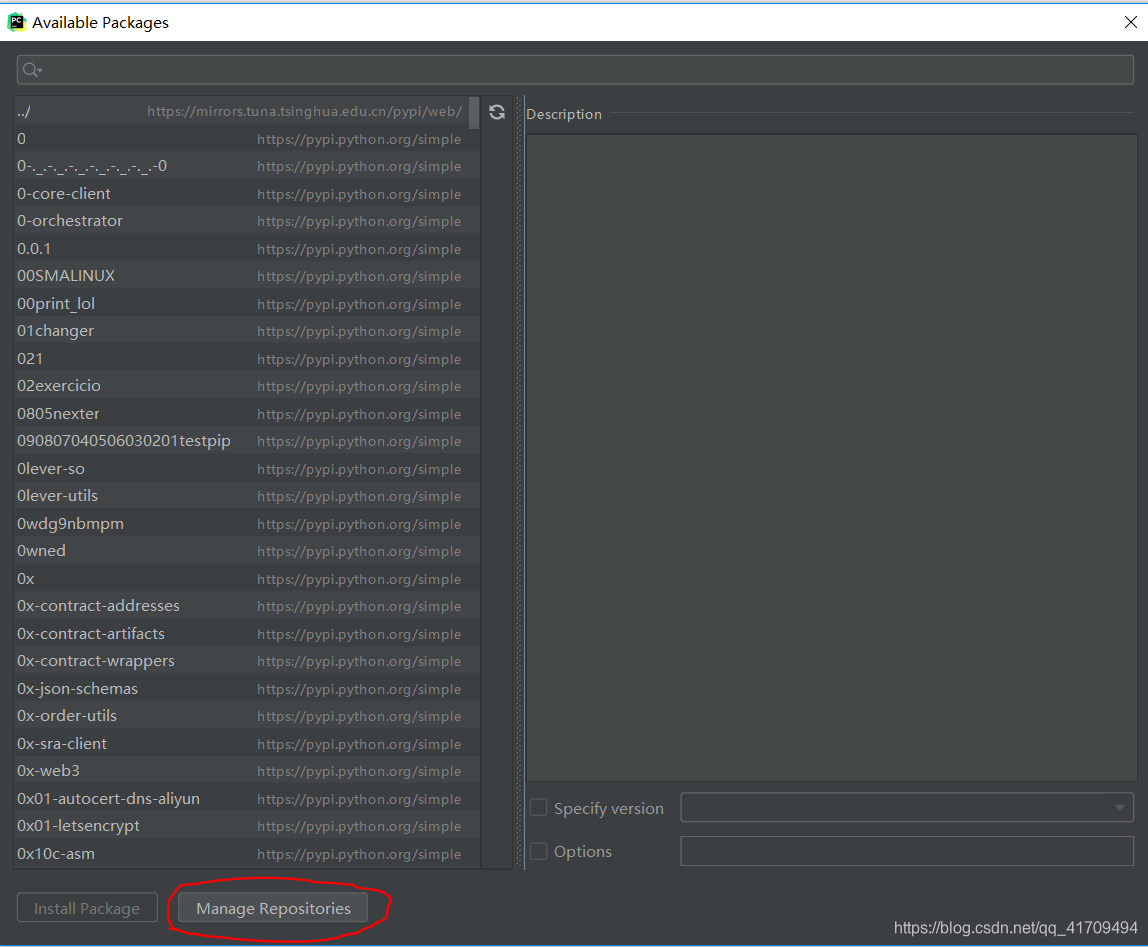1148x947 pixels.
Task: Select the 0x-contract-wrappers package
Action: tap(247, 661)
